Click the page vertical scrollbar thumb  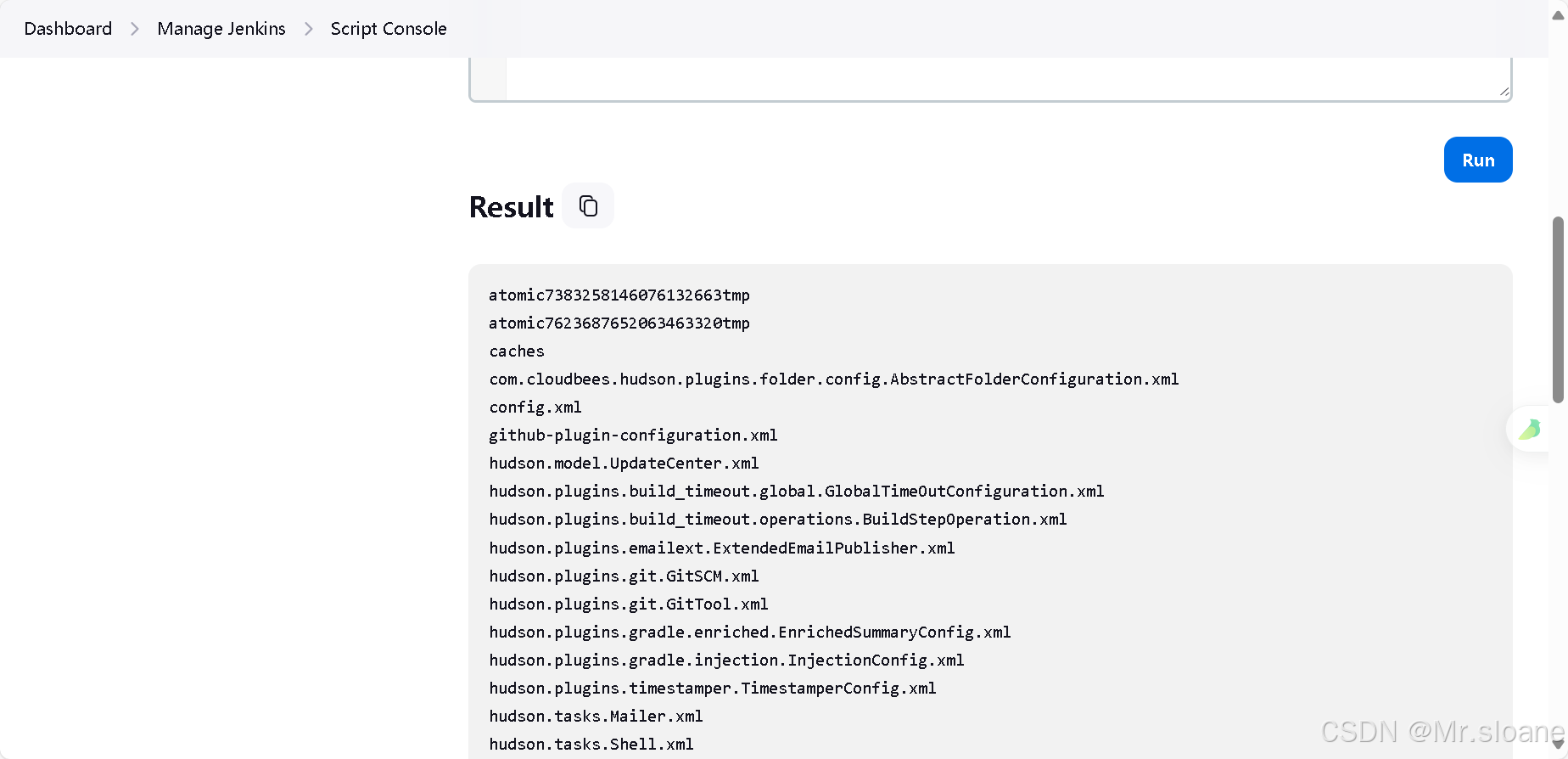1558,309
